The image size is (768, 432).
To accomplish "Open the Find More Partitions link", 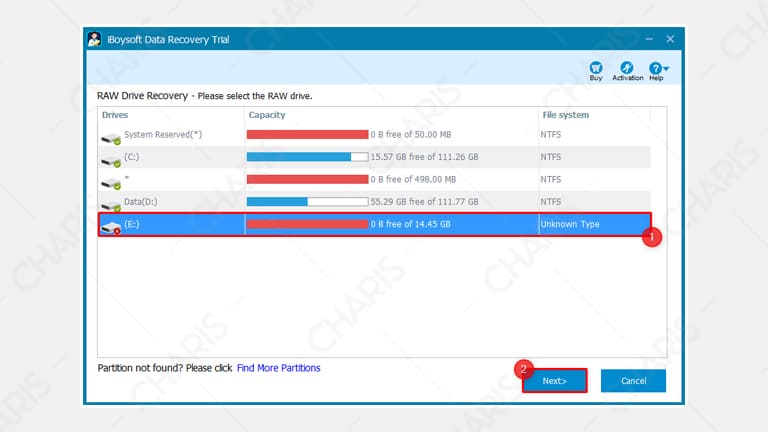I will click(278, 368).
